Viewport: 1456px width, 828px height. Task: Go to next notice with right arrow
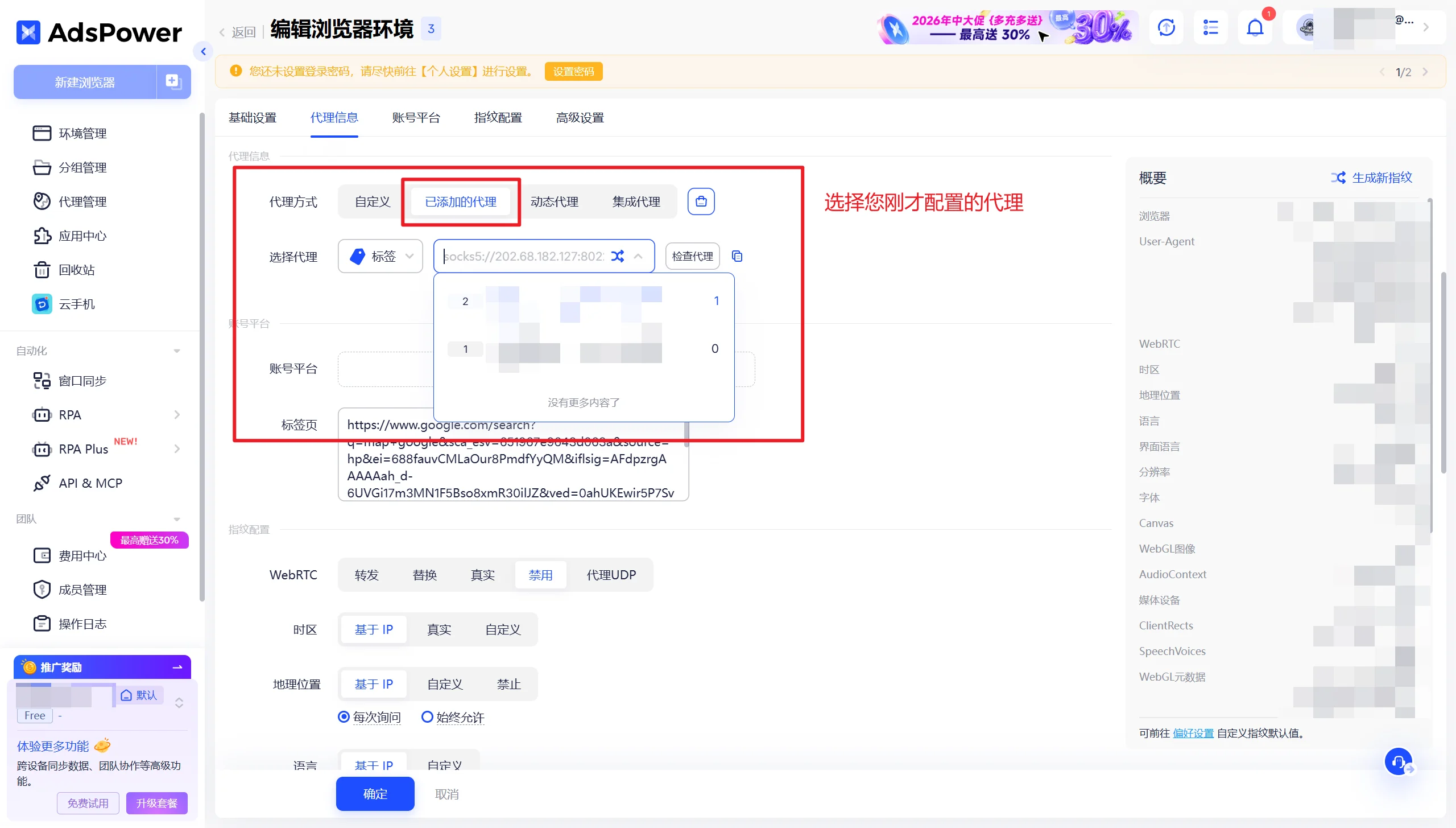[1425, 72]
